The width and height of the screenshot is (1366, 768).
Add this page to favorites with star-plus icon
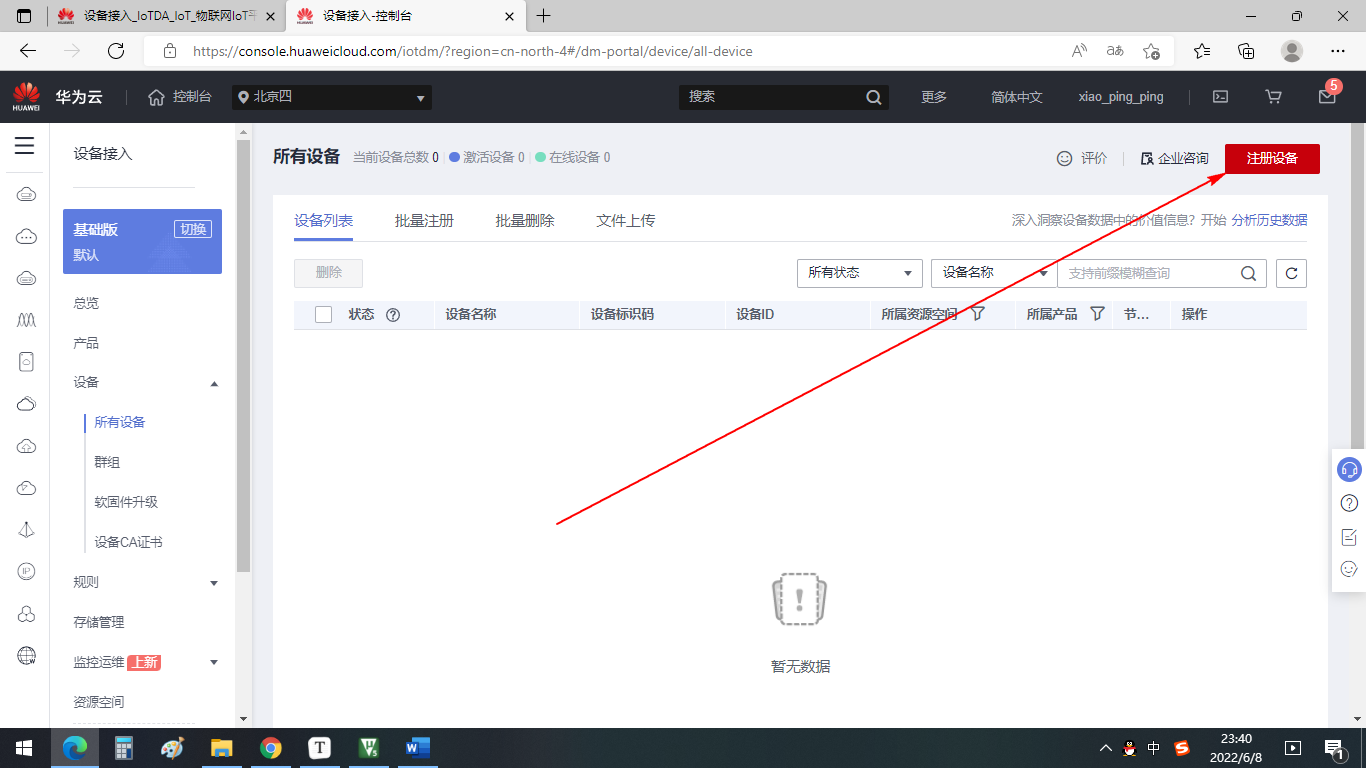coord(1151,51)
